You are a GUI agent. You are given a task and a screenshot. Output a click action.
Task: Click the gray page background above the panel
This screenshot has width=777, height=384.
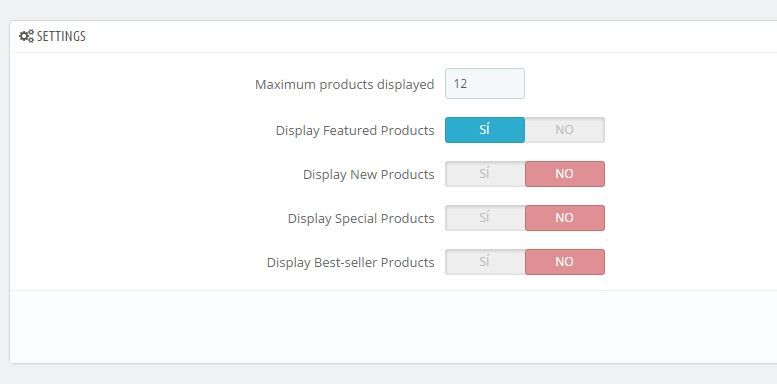click(x=388, y=9)
